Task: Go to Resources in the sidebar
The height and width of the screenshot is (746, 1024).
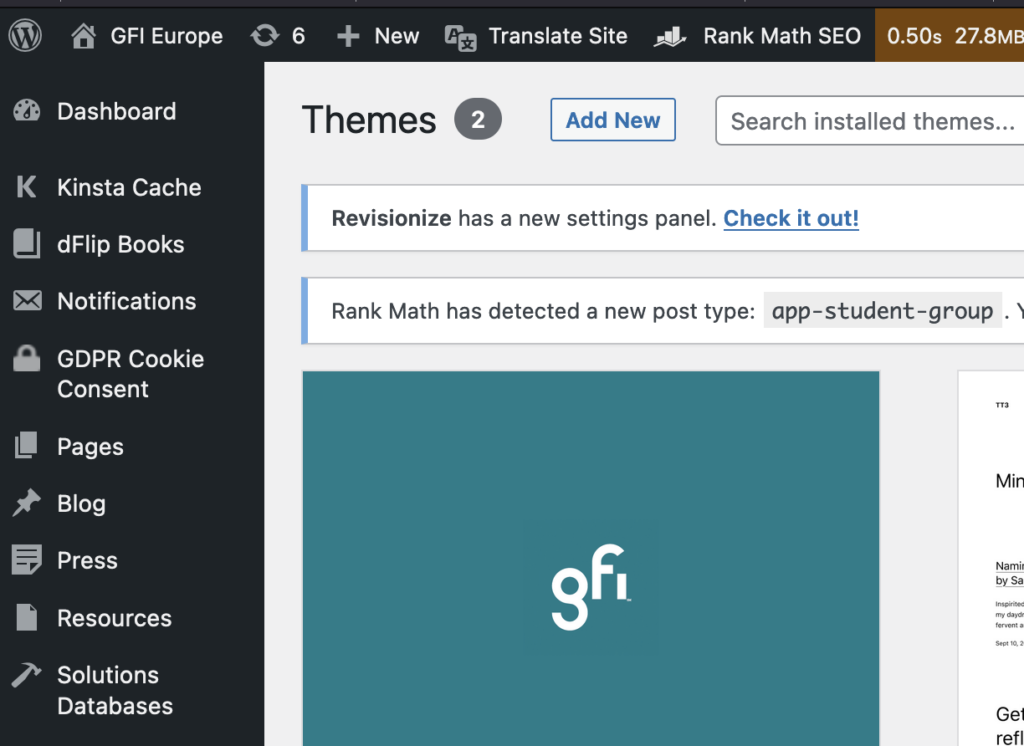Action: coord(114,618)
